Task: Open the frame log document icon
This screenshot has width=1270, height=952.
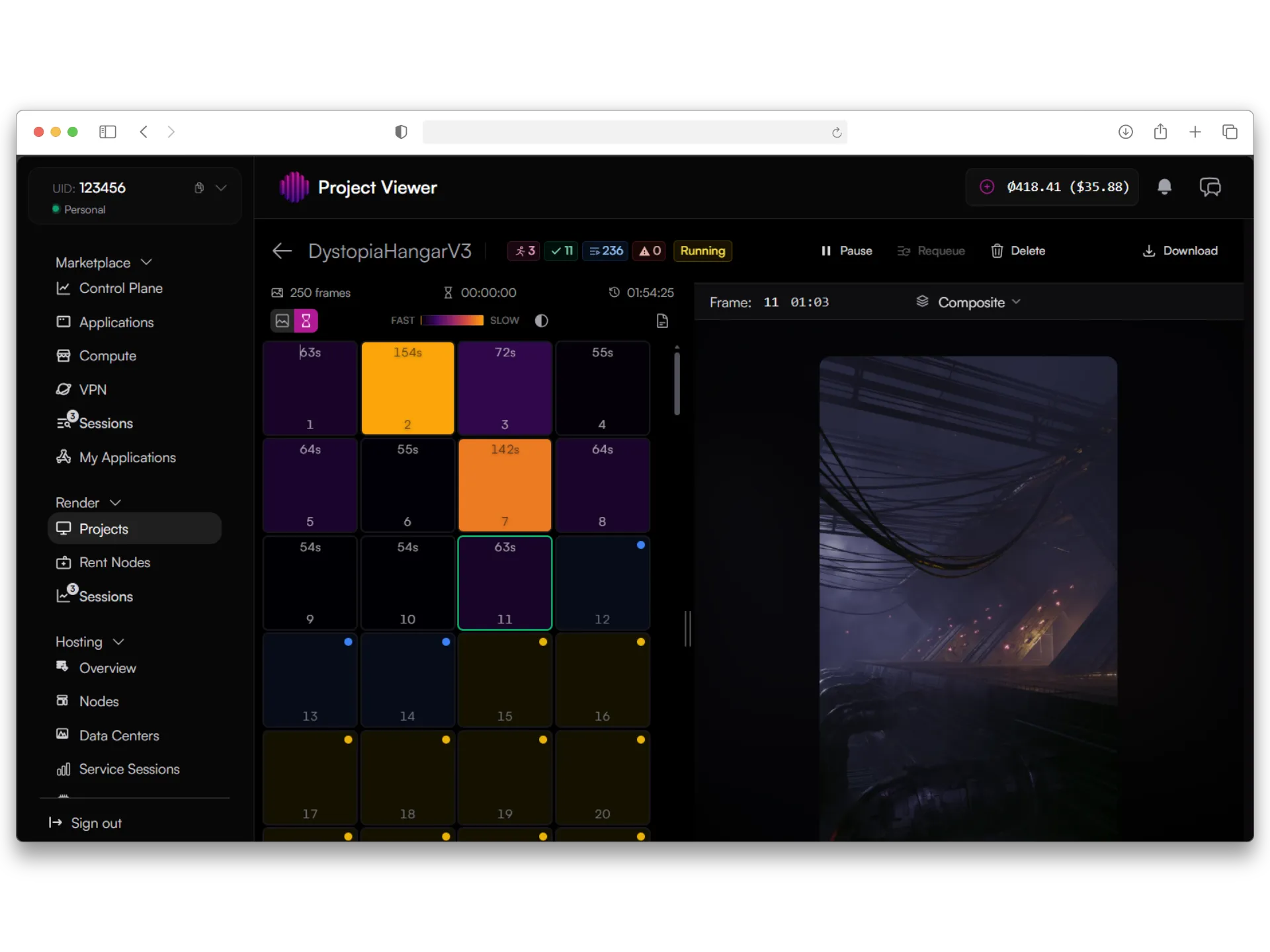Action: [662, 321]
